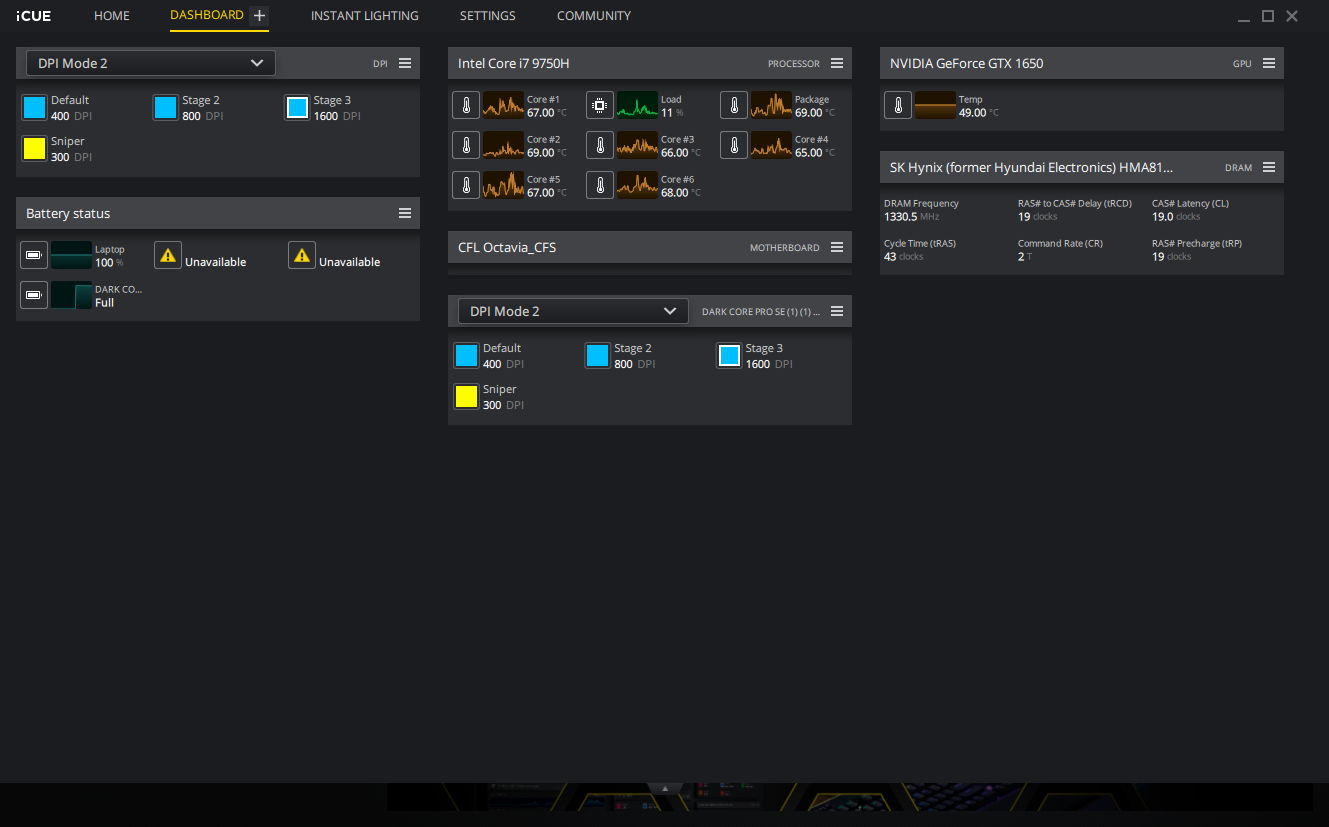This screenshot has height=827, width=1329.
Task: Click the RAS# to CAS# Delay (tRCD) value
Action: click(x=1038, y=216)
